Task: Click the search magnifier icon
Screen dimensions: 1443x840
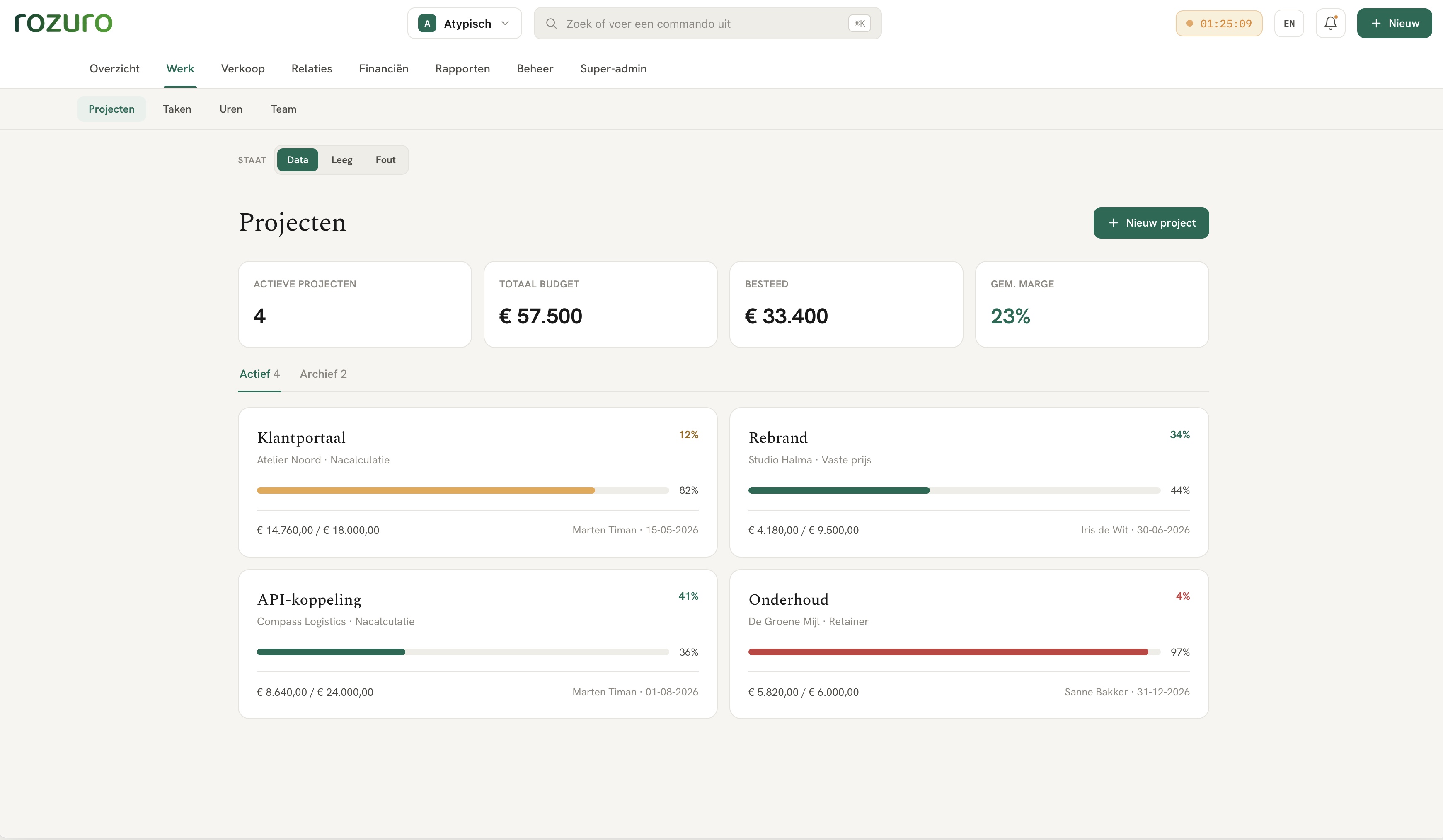Action: tap(551, 24)
